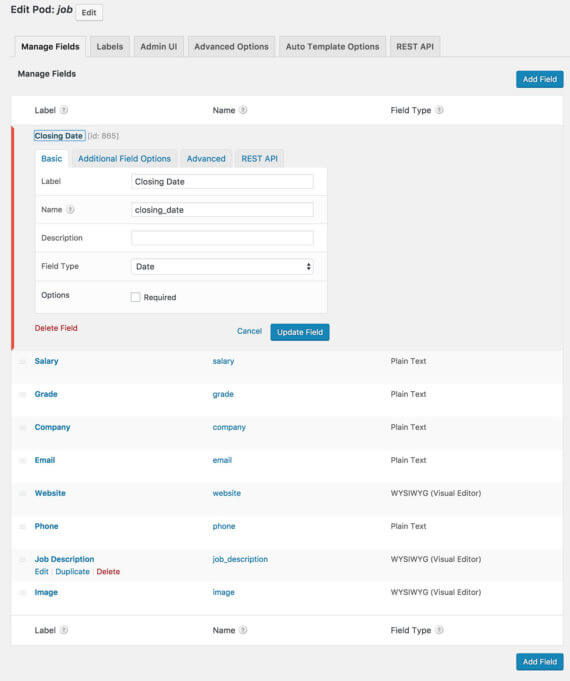
Task: Click the job_description name link
Action: pos(240,559)
